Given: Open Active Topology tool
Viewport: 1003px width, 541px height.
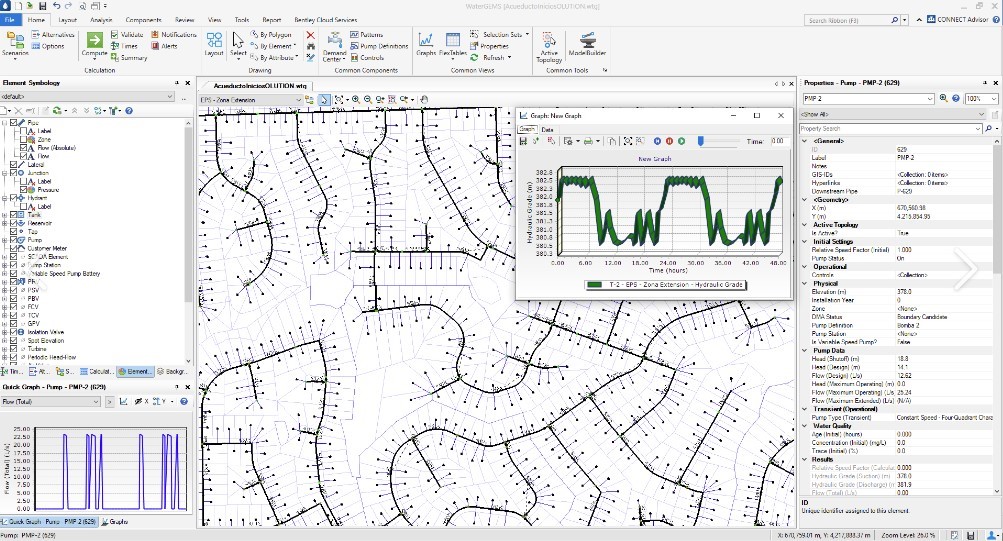Looking at the screenshot, I should point(549,47).
